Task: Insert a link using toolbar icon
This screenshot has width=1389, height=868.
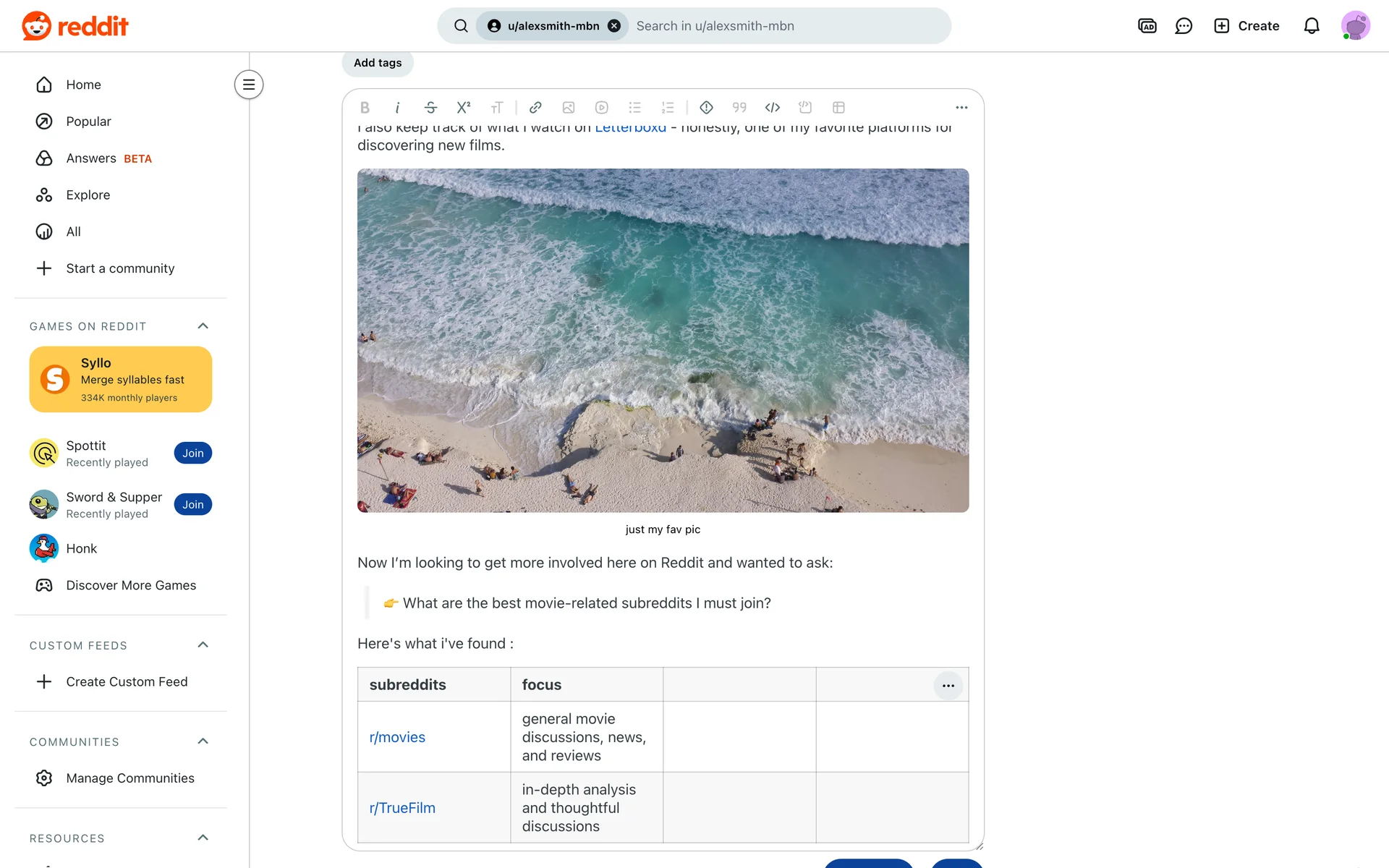Action: [x=535, y=108]
